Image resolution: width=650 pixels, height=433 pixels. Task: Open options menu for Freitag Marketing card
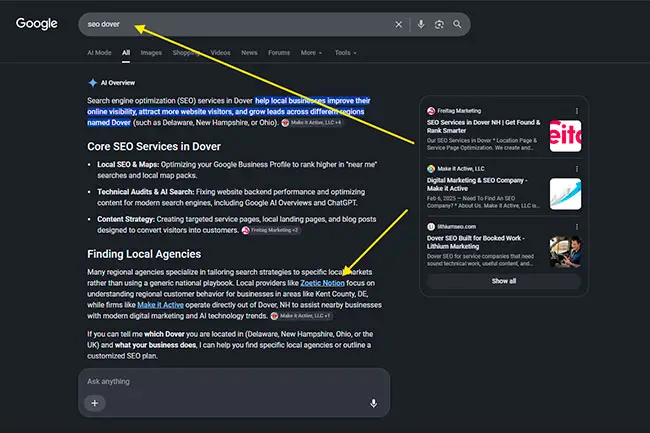(x=577, y=111)
